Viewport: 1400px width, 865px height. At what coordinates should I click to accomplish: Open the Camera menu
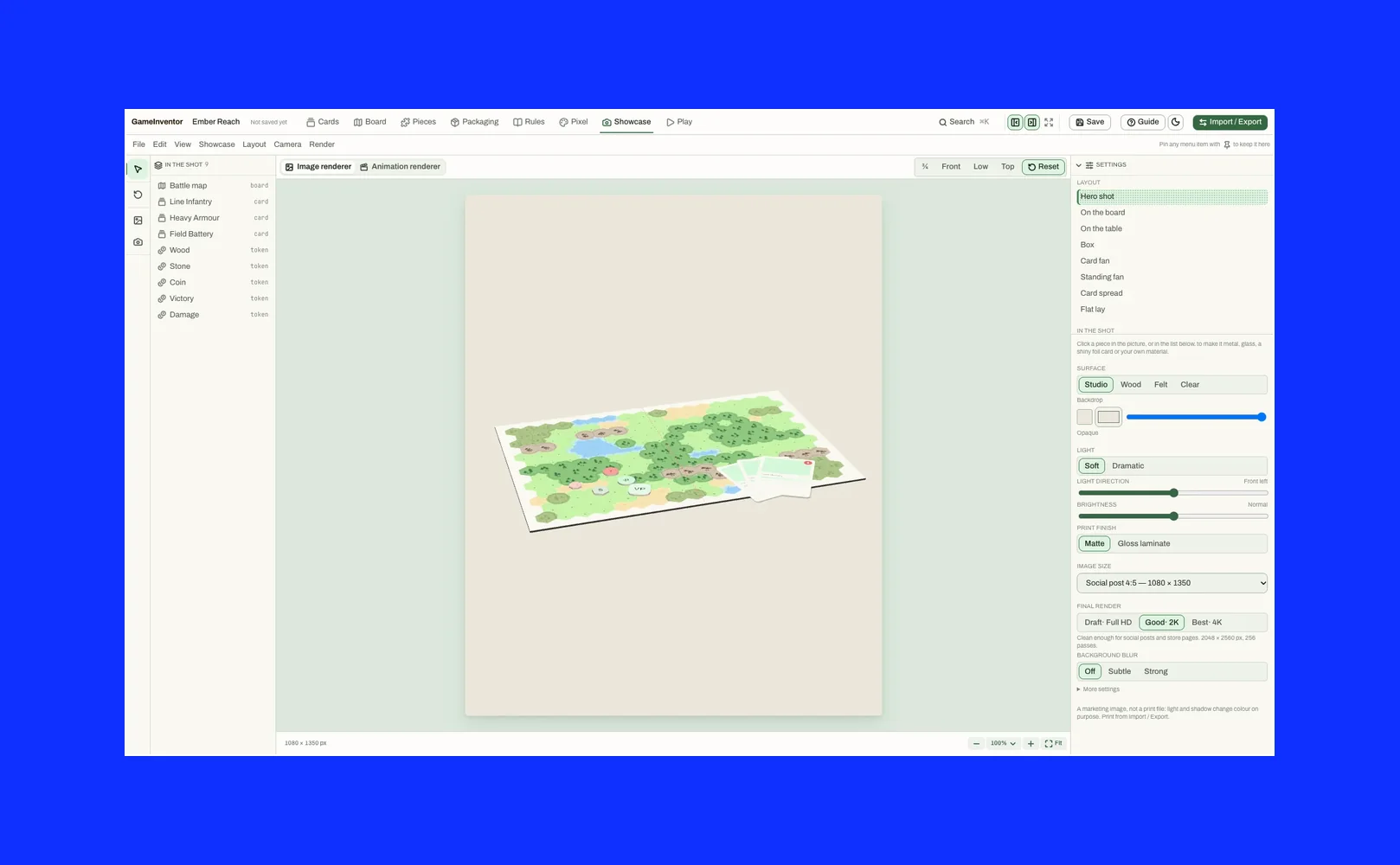[287, 144]
